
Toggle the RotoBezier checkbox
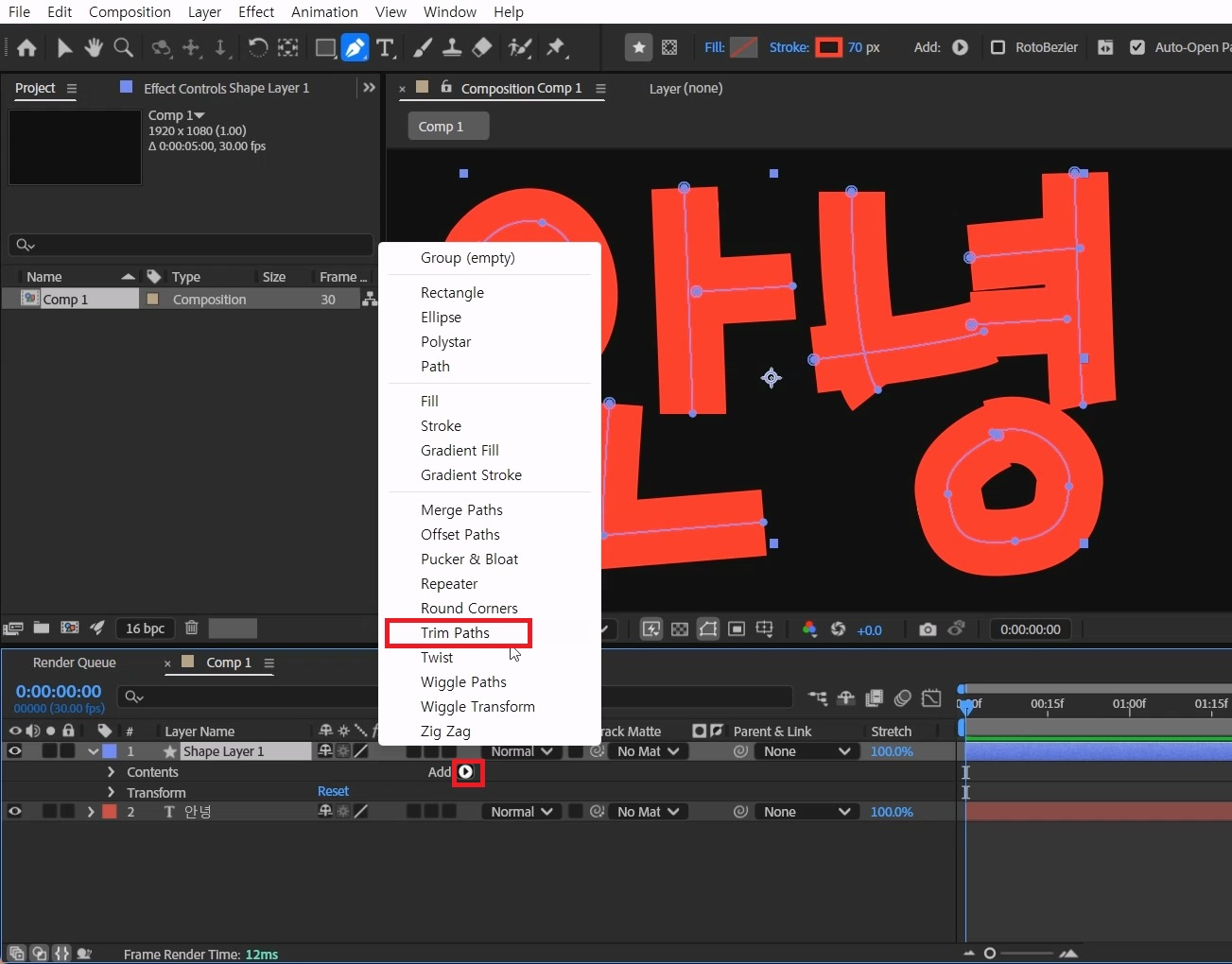998,47
